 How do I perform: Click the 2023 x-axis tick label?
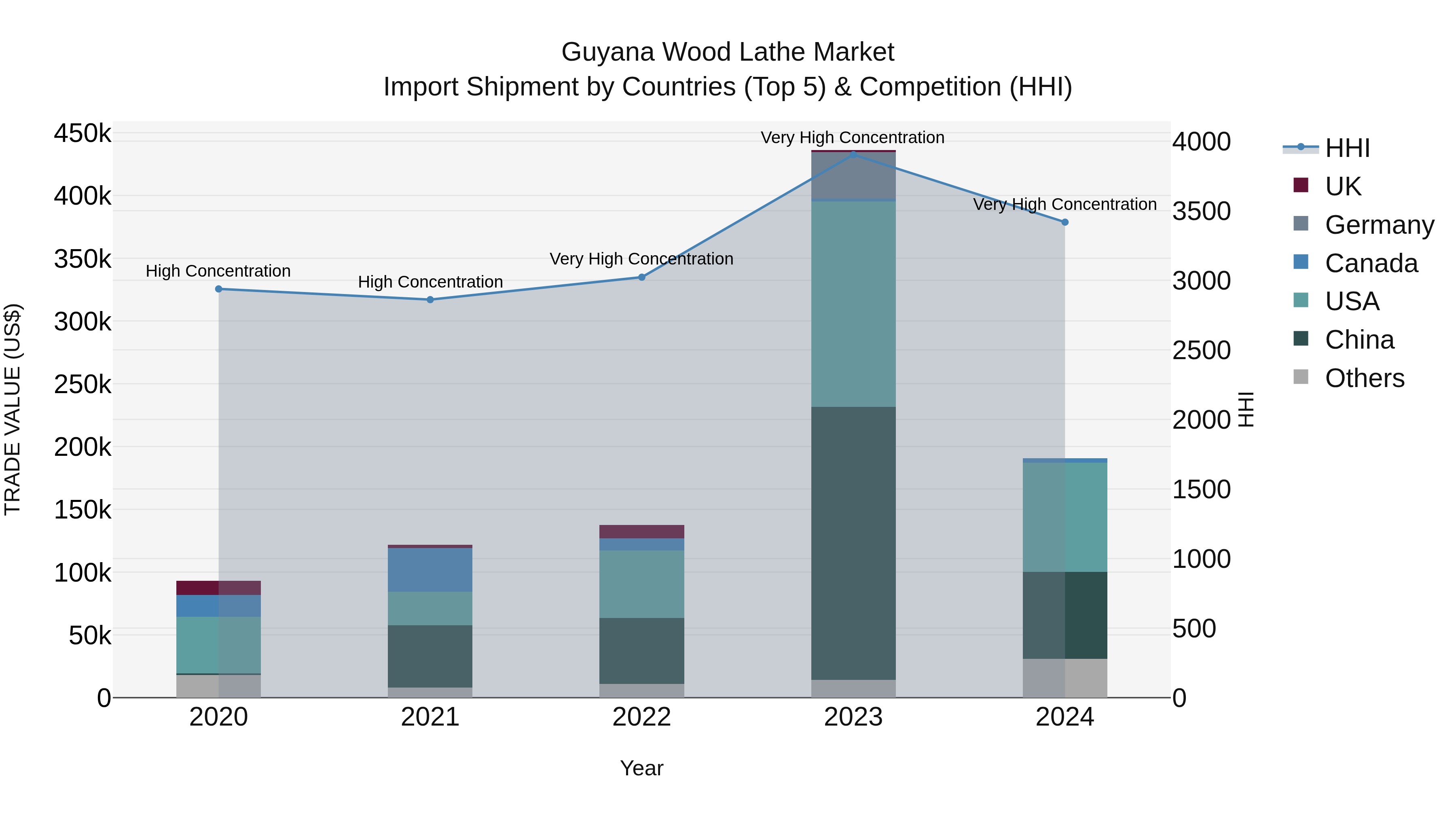[x=853, y=717]
